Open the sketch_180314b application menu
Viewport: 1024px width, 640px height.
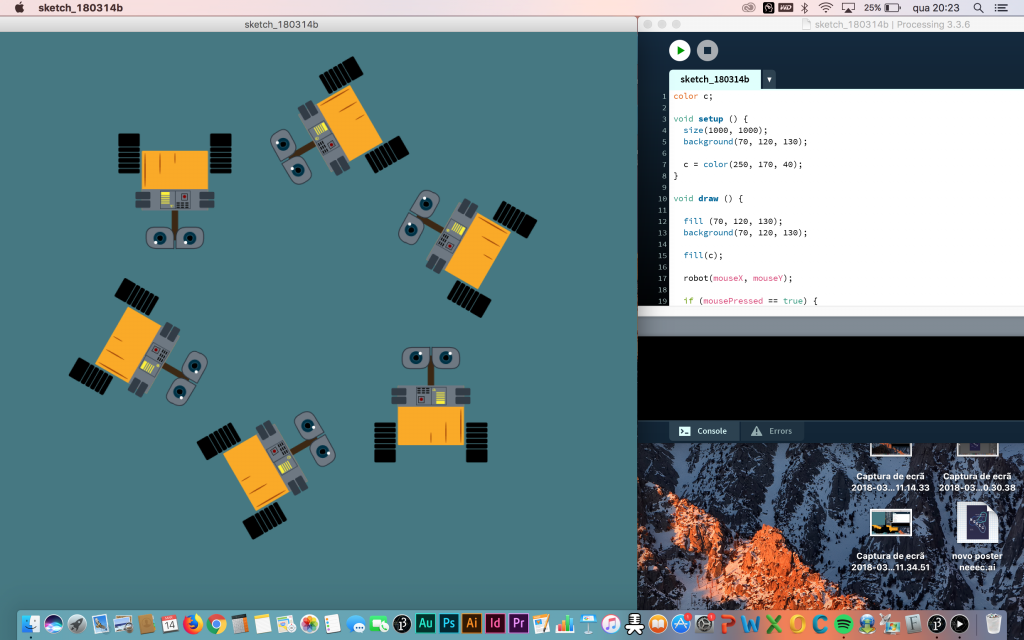(x=80, y=8)
